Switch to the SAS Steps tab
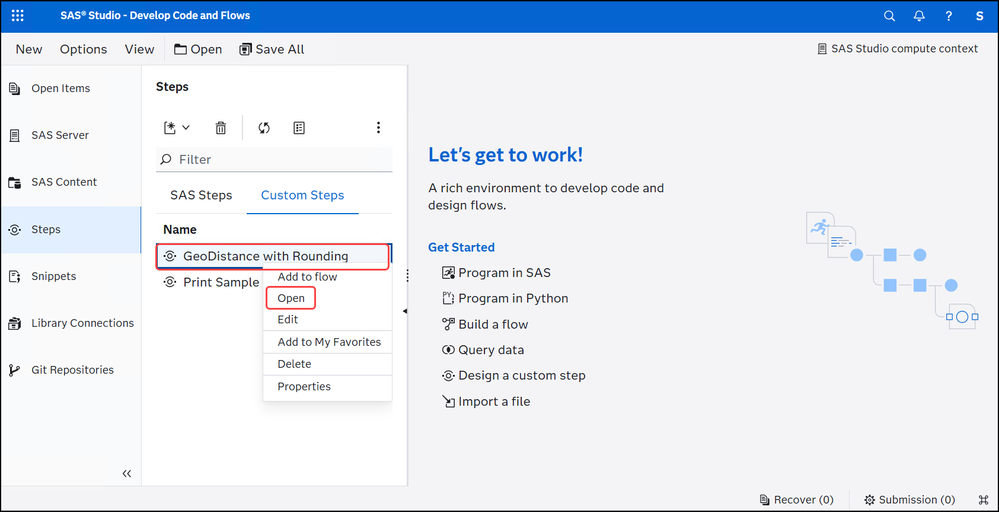Image resolution: width=999 pixels, height=512 pixels. [x=201, y=195]
